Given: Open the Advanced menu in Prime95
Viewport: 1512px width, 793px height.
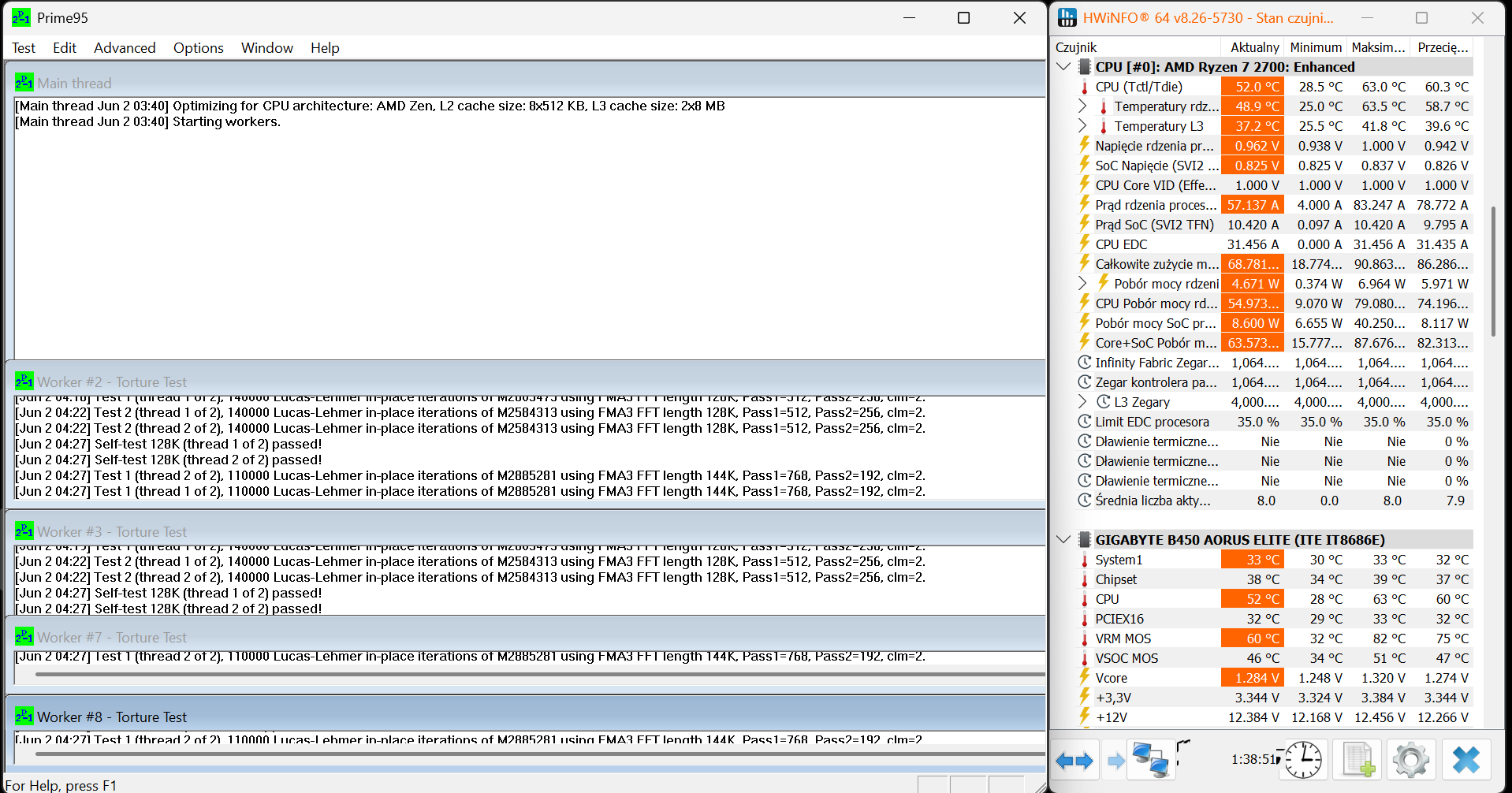Looking at the screenshot, I should coord(125,48).
